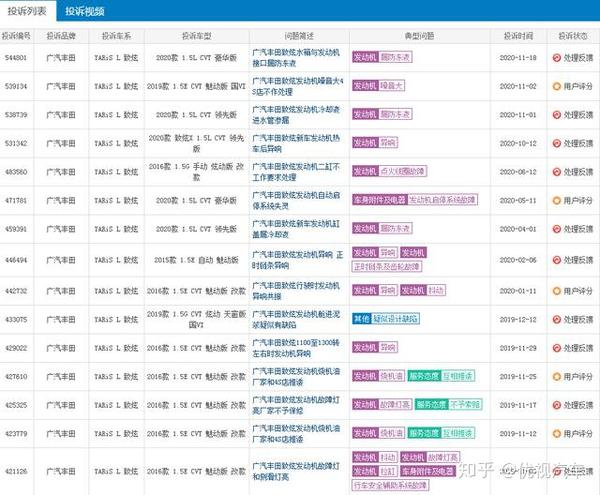Open complaint link 广汽丰田致炫新车发动机缸盖漏冷却液
Screen dimensions: 600x495
click(296, 229)
